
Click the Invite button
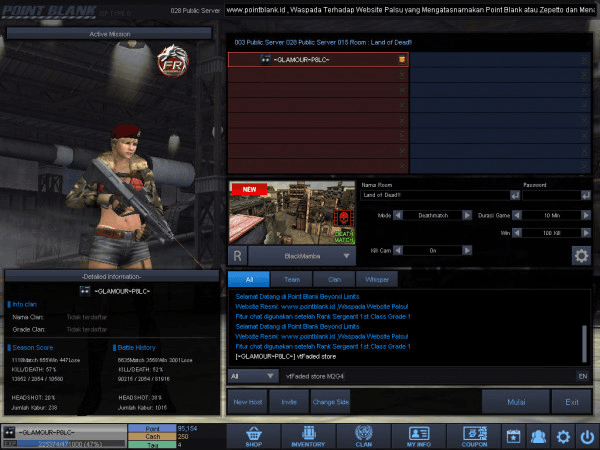tap(289, 402)
